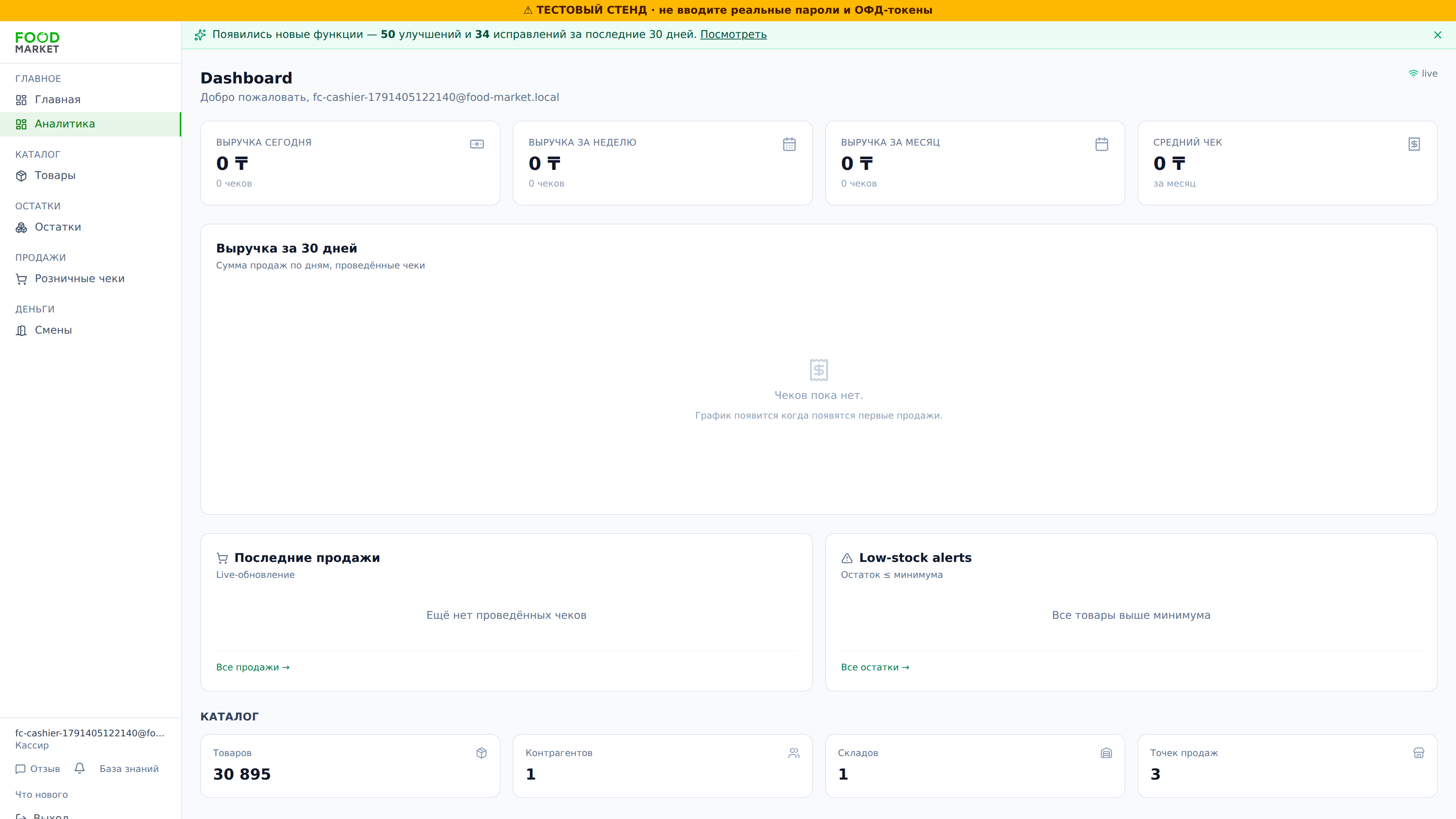This screenshot has width=1456, height=819.
Task: Click the live connection indicator
Action: [x=1423, y=74]
